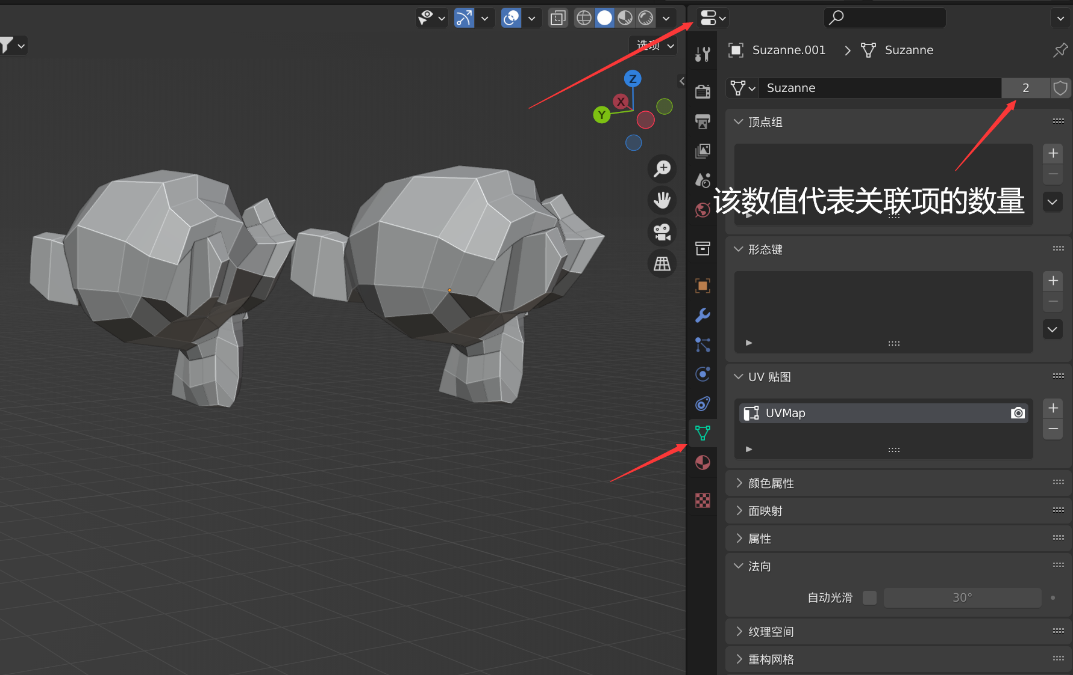Screen dimensions: 1073x675
Task: Open the Modifiers wrench tab
Action: tap(702, 315)
